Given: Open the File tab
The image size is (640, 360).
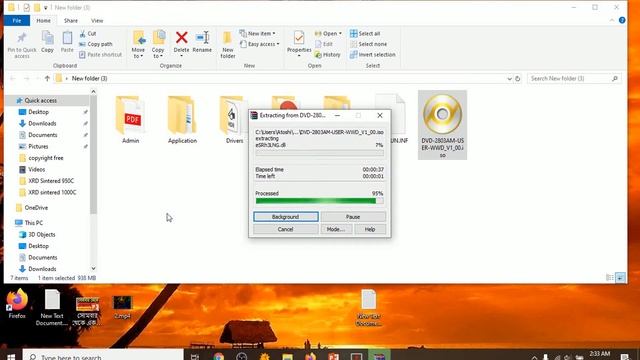Looking at the screenshot, I should click(x=17, y=20).
